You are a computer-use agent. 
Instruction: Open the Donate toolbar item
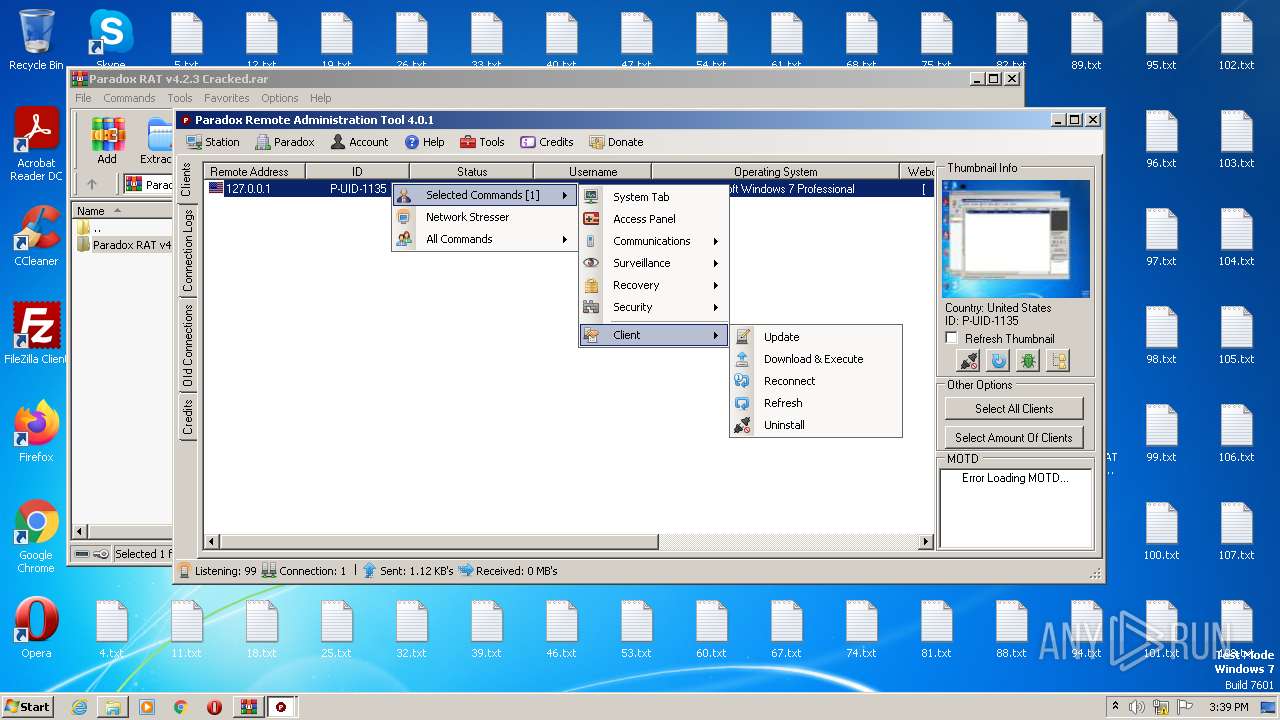(615, 142)
